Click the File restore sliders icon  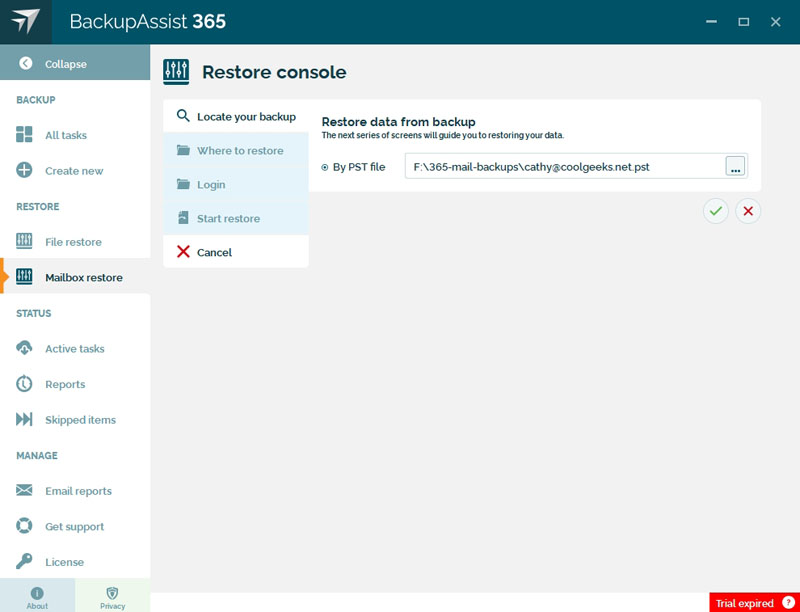[24, 241]
